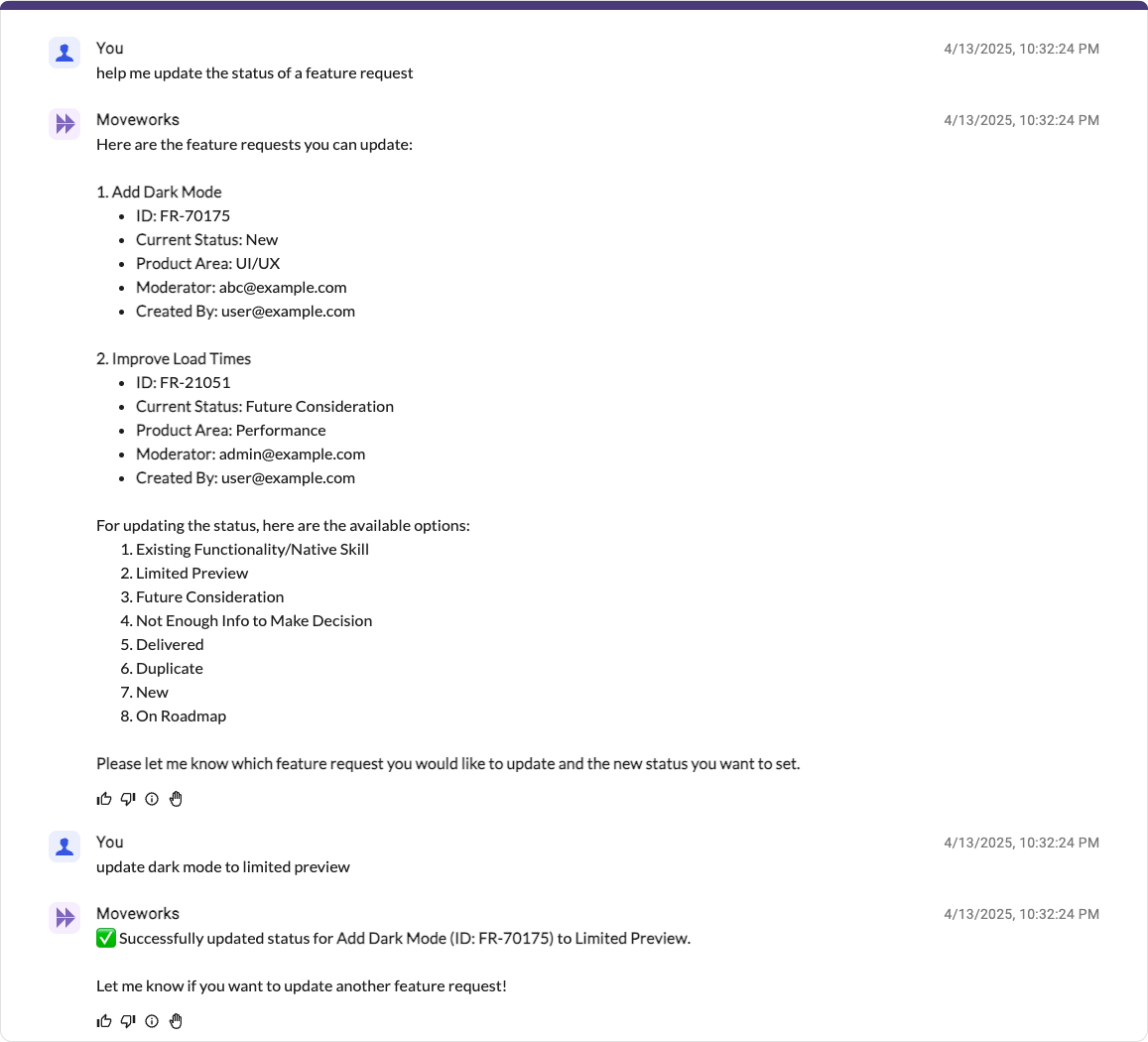The image size is (1148, 1042).
Task: Click option '3. Future Consideration' in status list
Action: click(202, 596)
